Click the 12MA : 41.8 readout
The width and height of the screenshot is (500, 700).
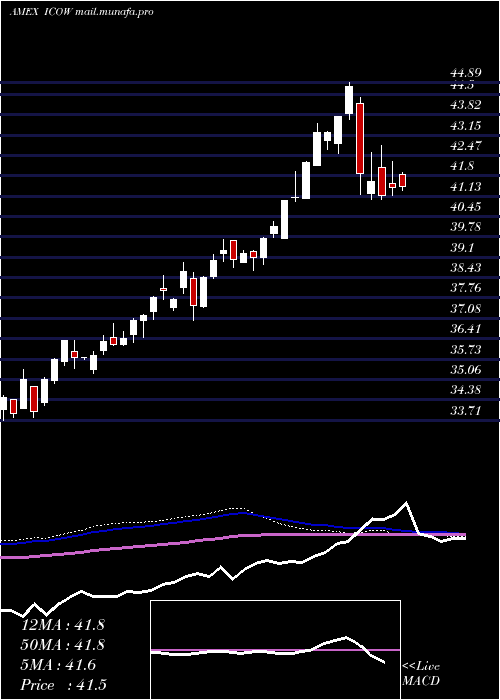pyautogui.click(x=63, y=625)
